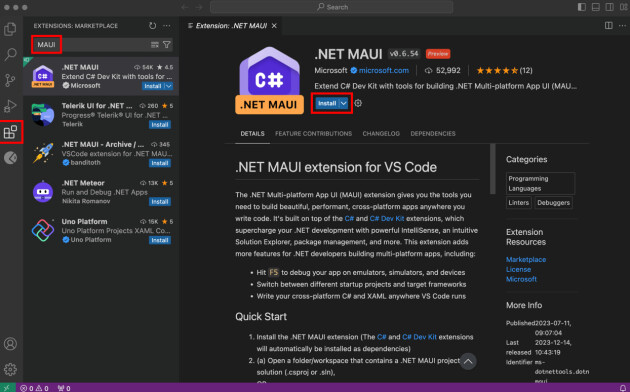Open the Explorer view in activity bar
The height and width of the screenshot is (392, 630).
10,29
